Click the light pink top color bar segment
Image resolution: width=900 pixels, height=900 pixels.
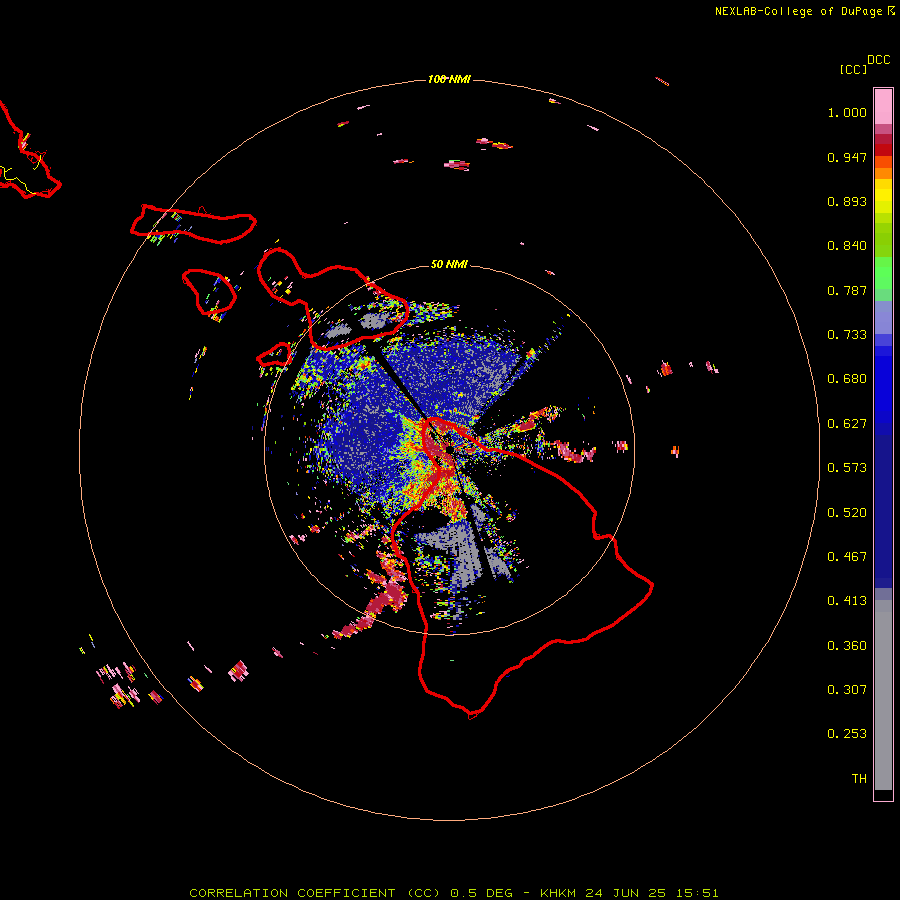[883, 106]
